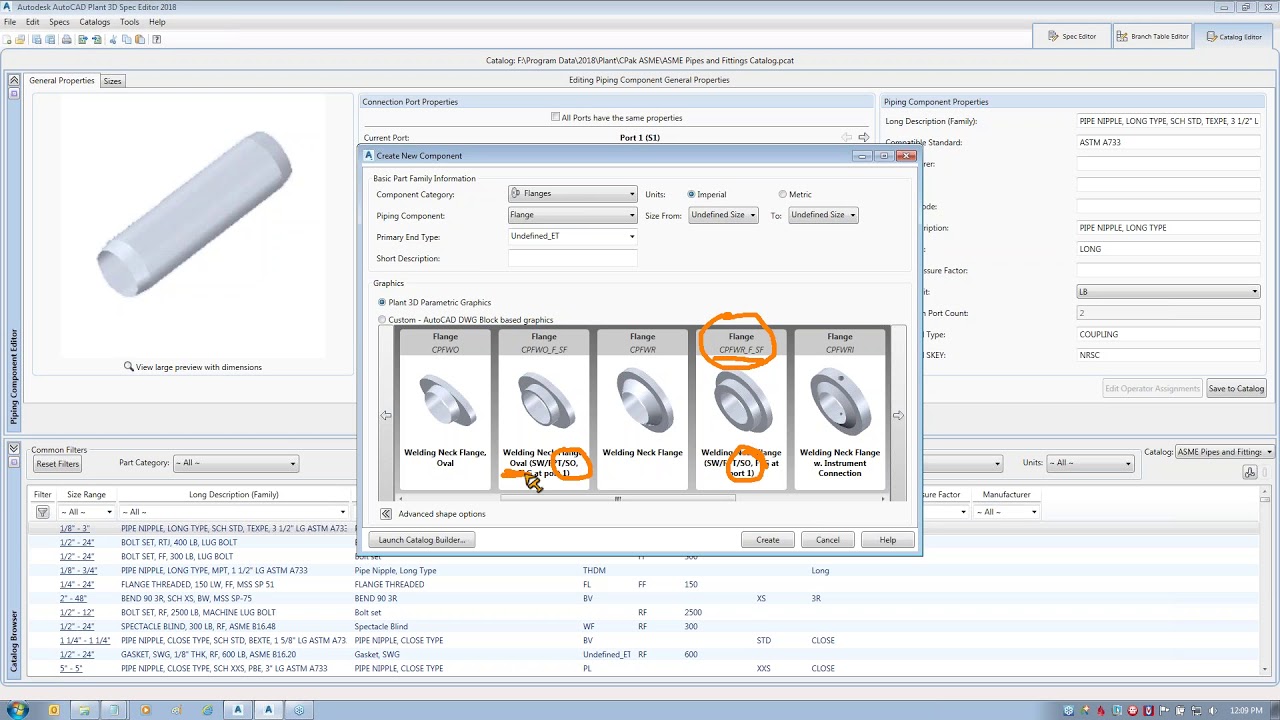The image size is (1280, 720).
Task: Click Launch Catalog Builder button
Action: (x=422, y=540)
